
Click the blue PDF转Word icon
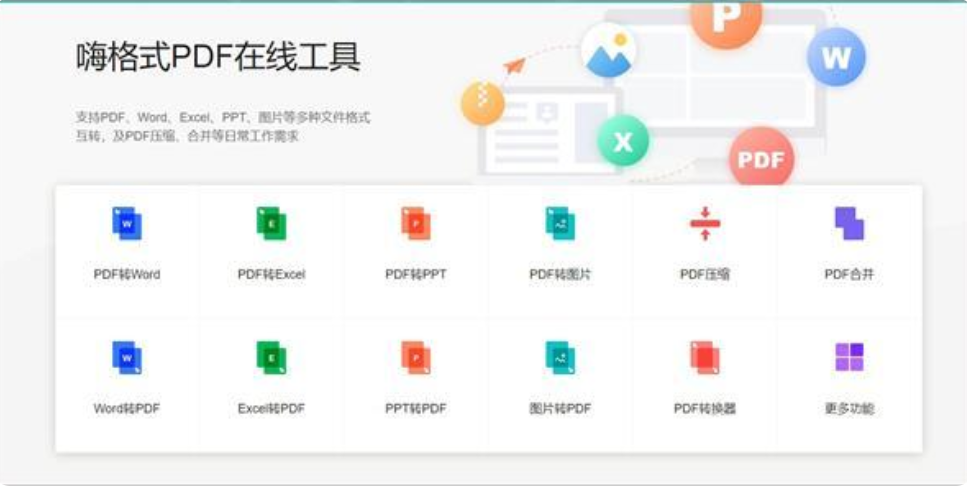pyautogui.click(x=127, y=224)
